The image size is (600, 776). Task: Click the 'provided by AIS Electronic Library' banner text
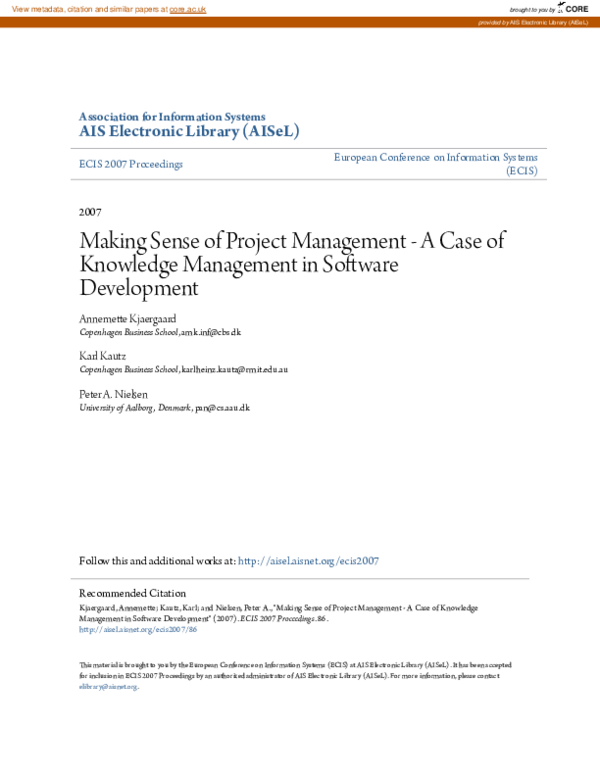click(533, 23)
